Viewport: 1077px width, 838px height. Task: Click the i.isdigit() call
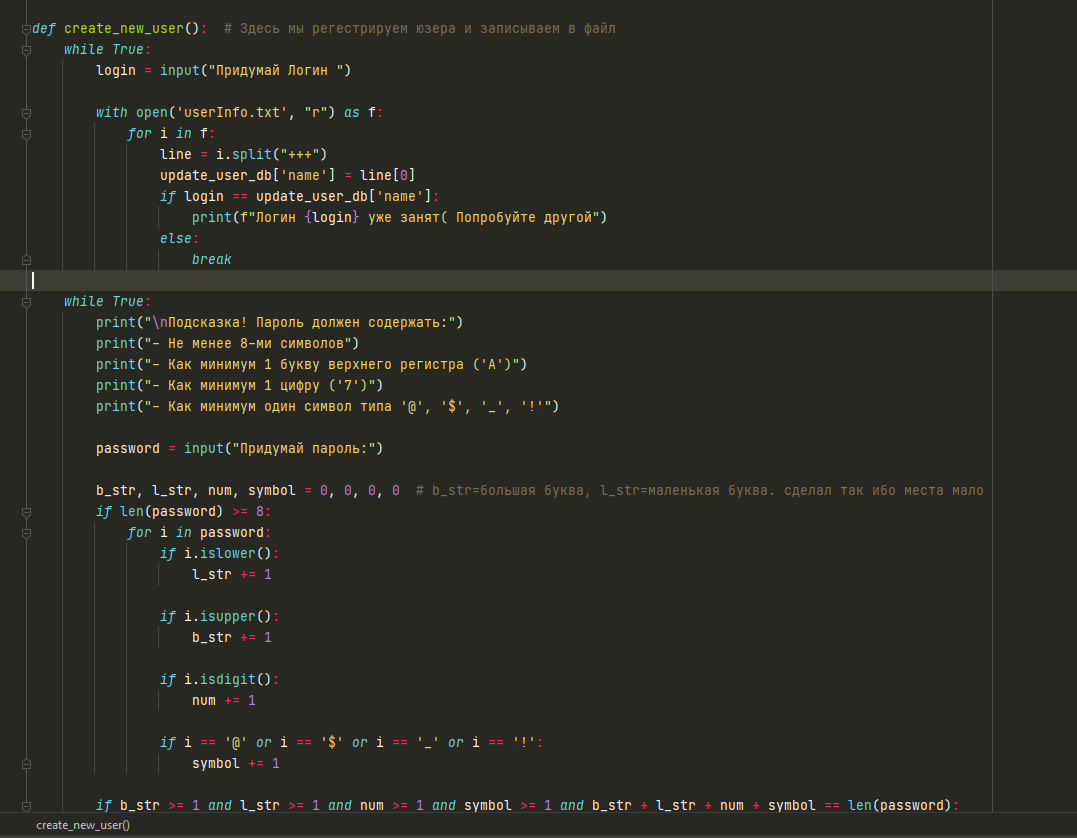(x=228, y=680)
